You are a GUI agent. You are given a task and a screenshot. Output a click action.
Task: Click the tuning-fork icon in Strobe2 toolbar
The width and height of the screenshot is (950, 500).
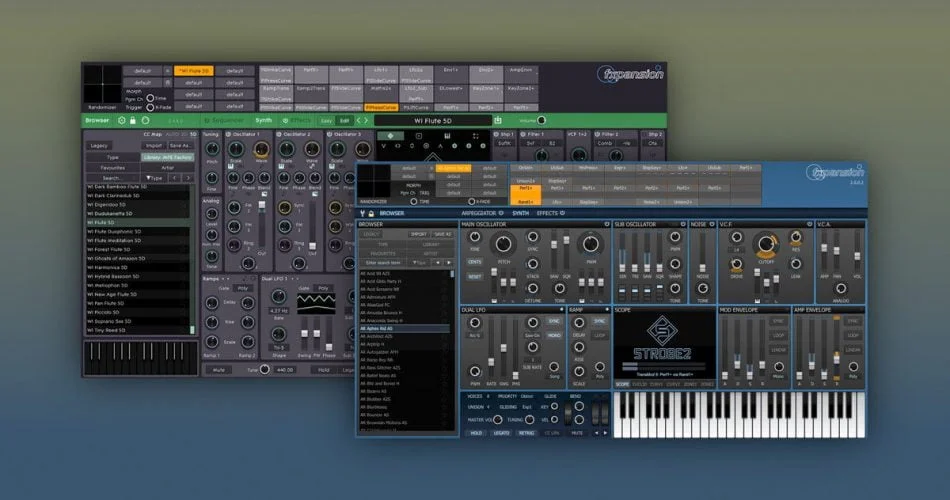coord(362,213)
